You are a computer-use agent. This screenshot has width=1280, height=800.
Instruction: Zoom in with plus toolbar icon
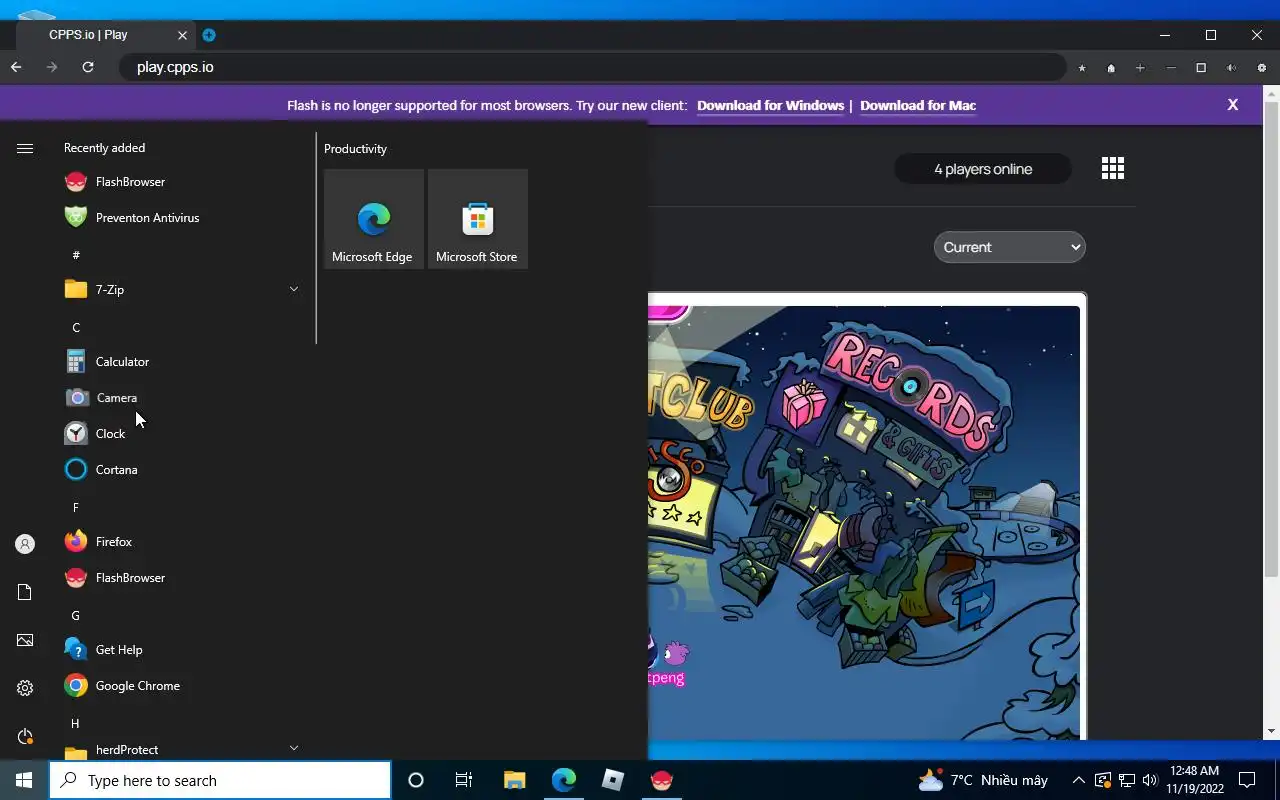[x=1140, y=68]
